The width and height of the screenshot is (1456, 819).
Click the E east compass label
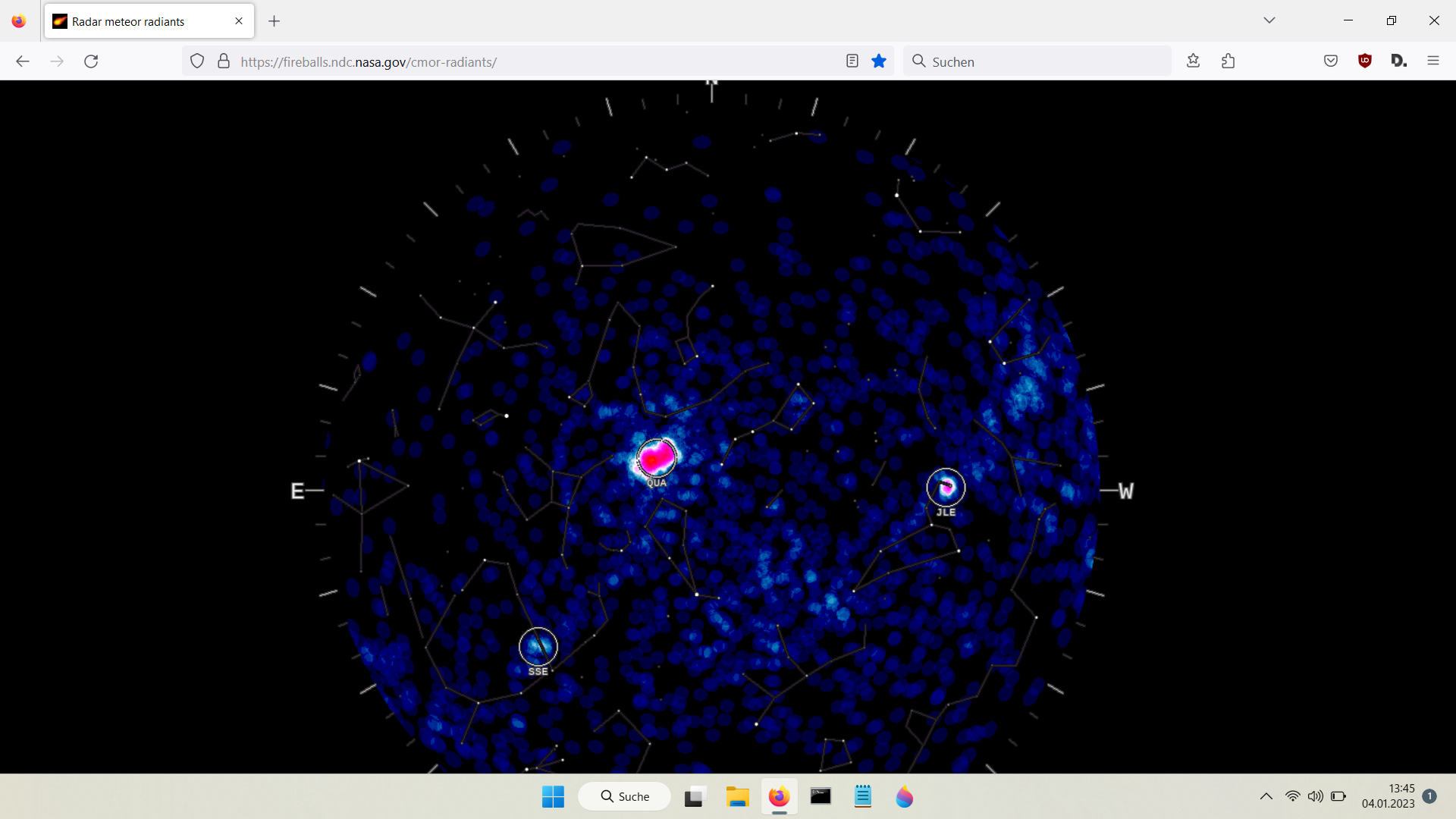tap(297, 491)
